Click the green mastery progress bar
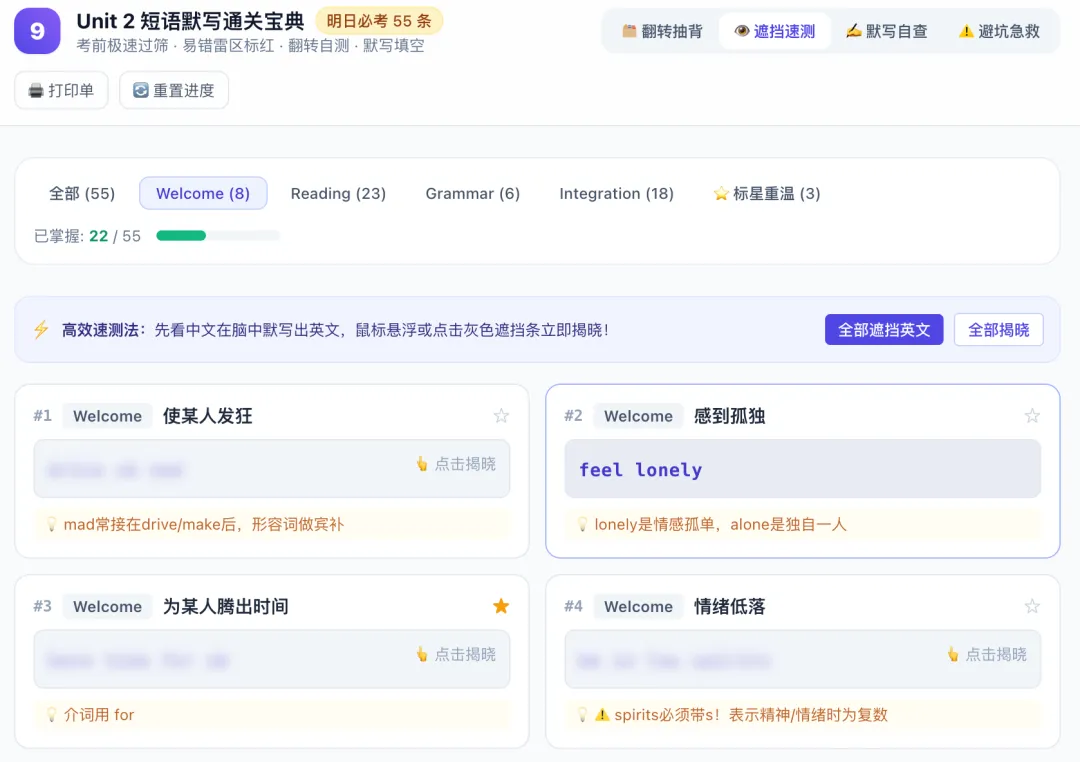The height and width of the screenshot is (762, 1080). tap(218, 236)
